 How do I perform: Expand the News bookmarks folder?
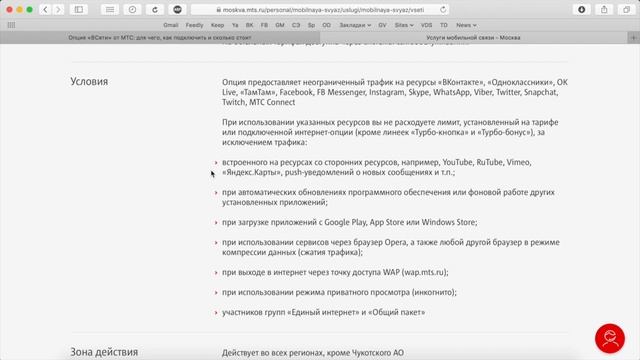(466, 25)
